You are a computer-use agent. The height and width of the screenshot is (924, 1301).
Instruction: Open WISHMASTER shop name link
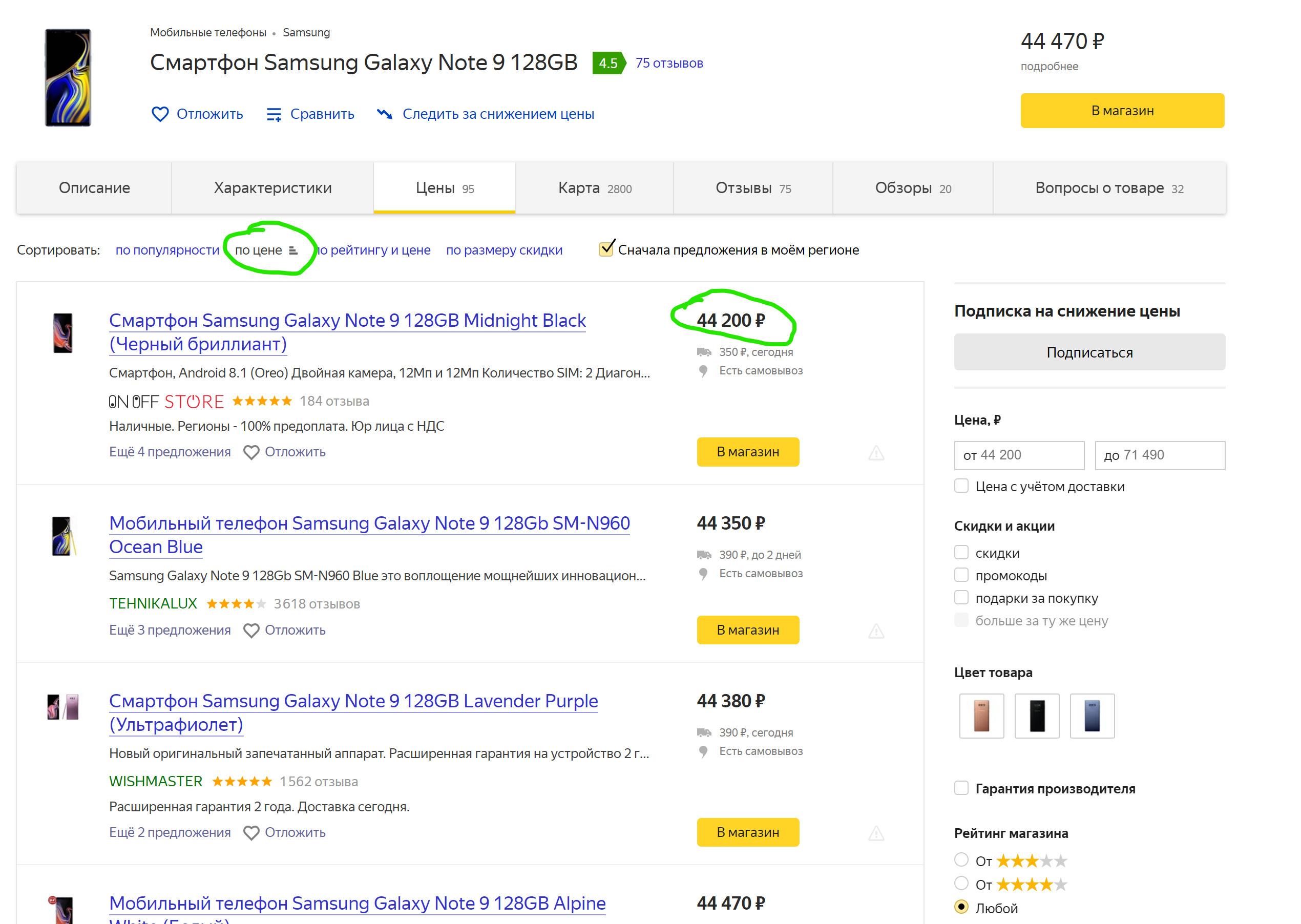point(156,782)
